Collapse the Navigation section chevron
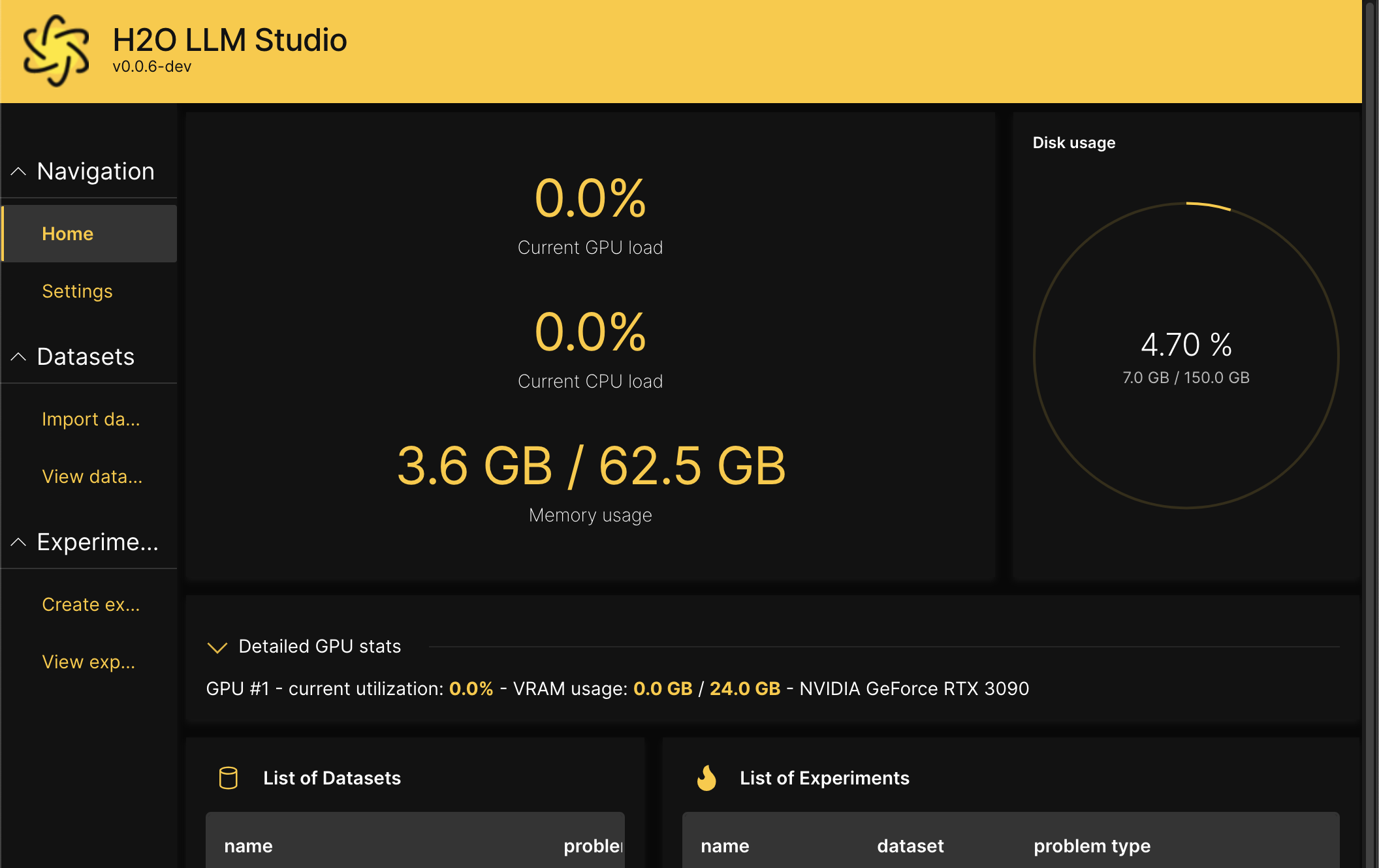Viewport: 1379px width, 868px height. 18,172
